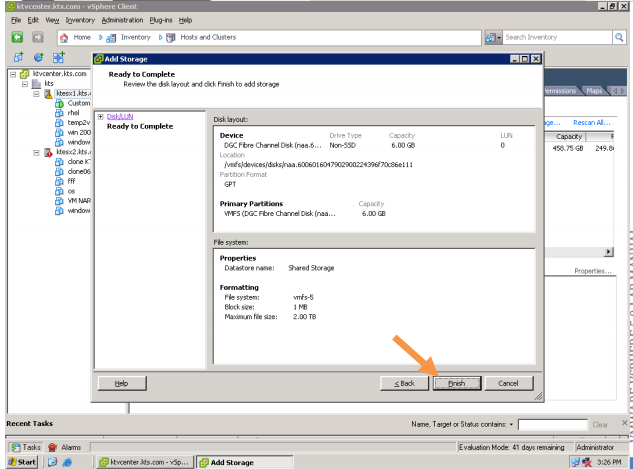Open the View menu
The width and height of the screenshot is (633, 469).
52,20
